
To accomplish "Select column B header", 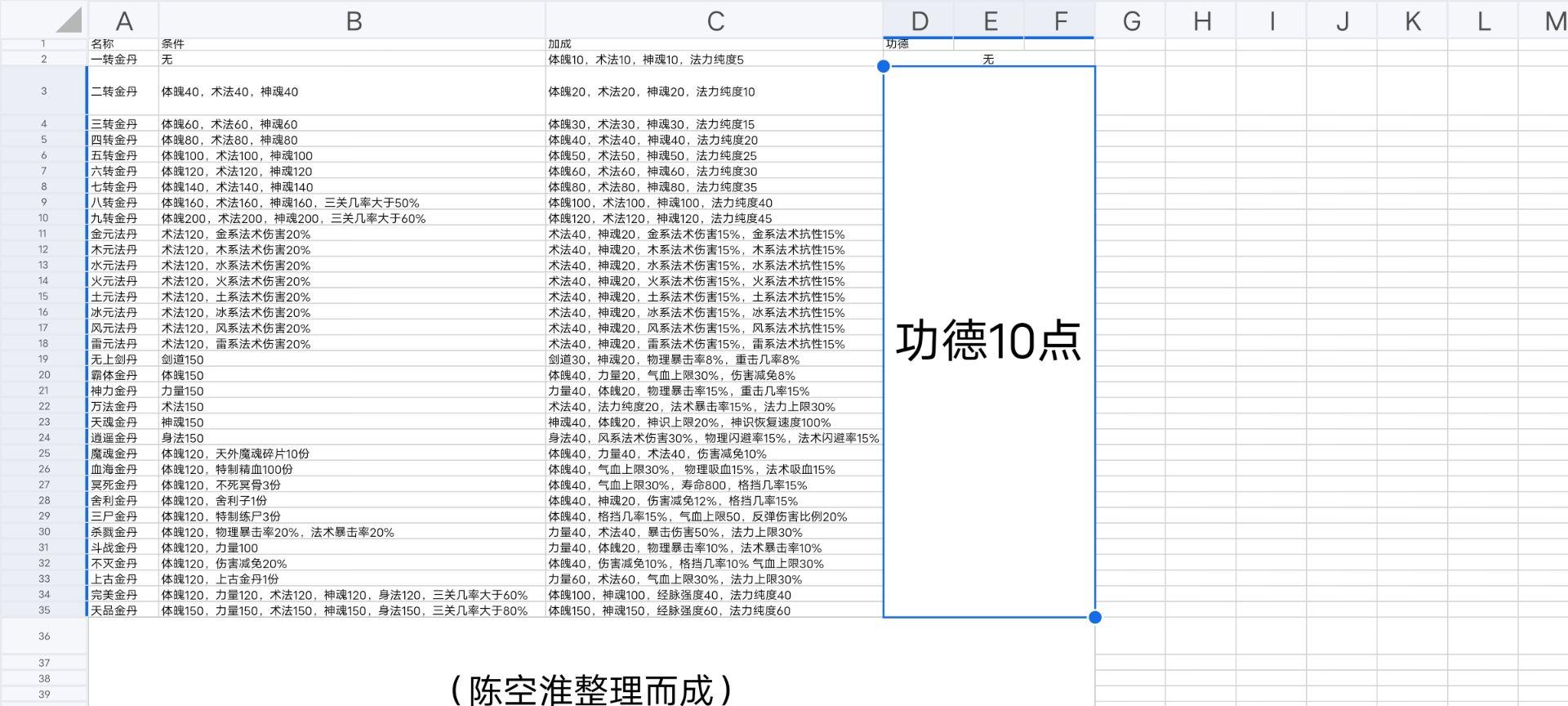I will [353, 21].
